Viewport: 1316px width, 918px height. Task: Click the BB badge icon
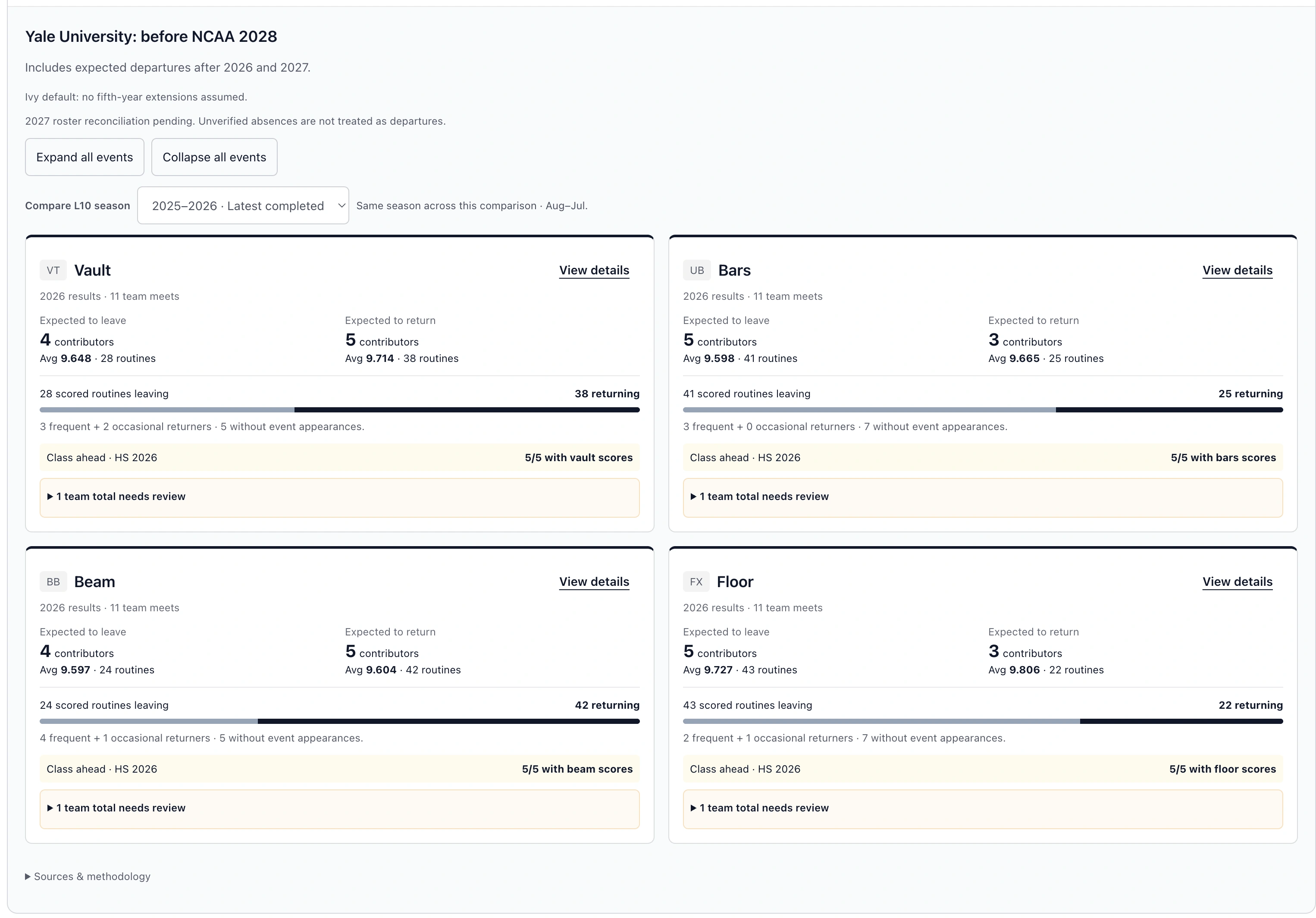(x=53, y=582)
